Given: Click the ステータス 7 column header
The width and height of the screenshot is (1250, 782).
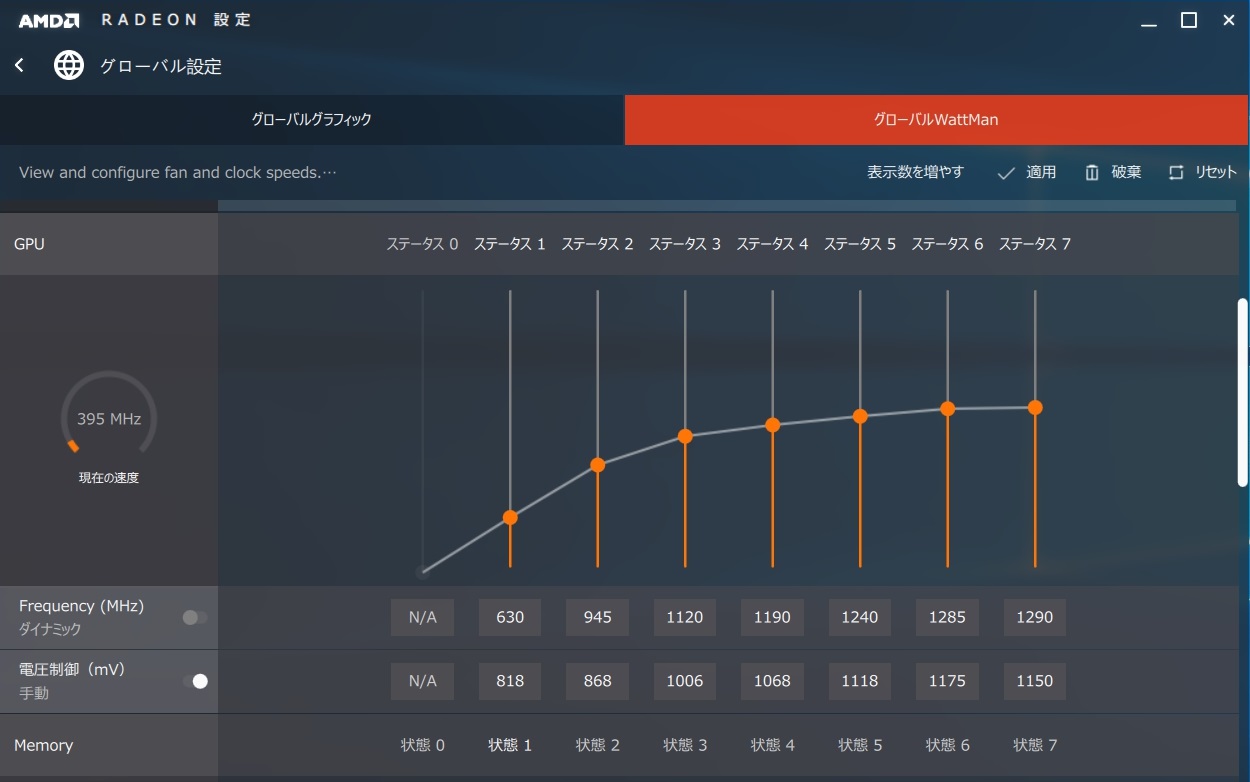Looking at the screenshot, I should tap(1035, 244).
